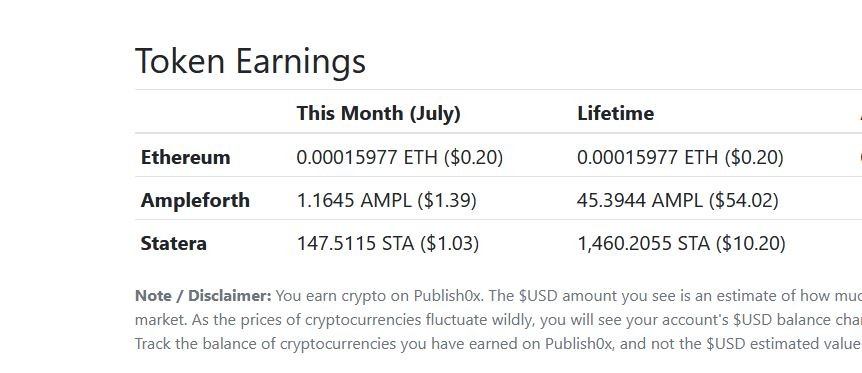
Task: Click the Statera row label
Action: (174, 243)
